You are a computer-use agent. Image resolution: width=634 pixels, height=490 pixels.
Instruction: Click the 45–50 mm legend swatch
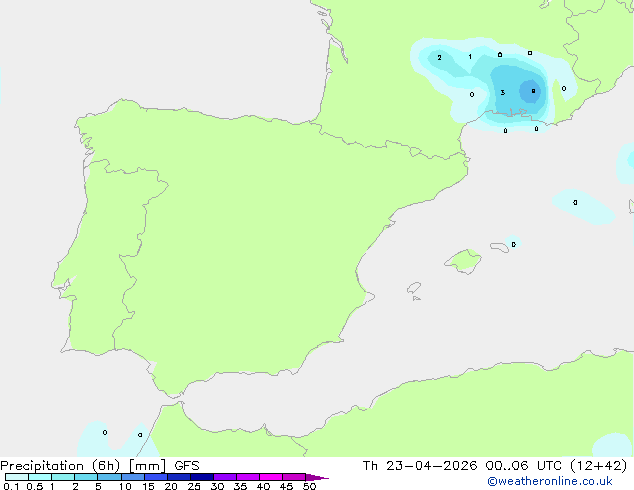tap(294, 477)
